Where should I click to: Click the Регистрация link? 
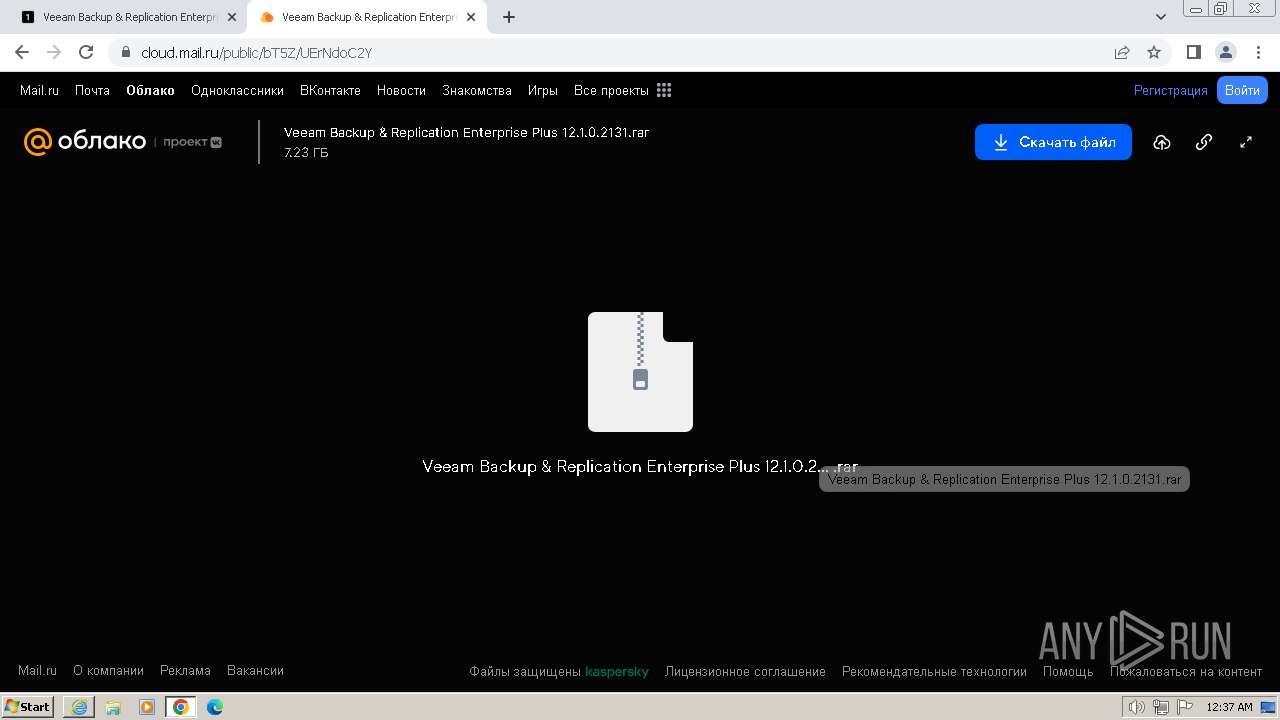pyautogui.click(x=1171, y=90)
